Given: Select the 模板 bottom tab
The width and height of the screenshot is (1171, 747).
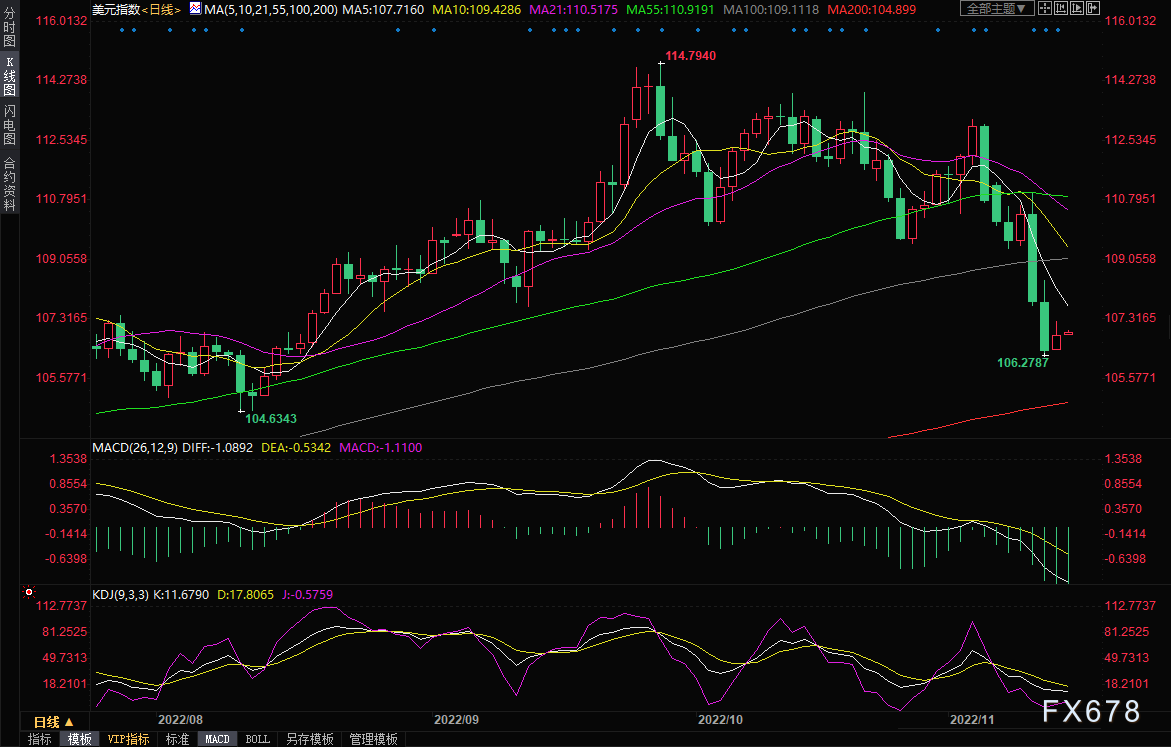Looking at the screenshot, I should [79, 739].
